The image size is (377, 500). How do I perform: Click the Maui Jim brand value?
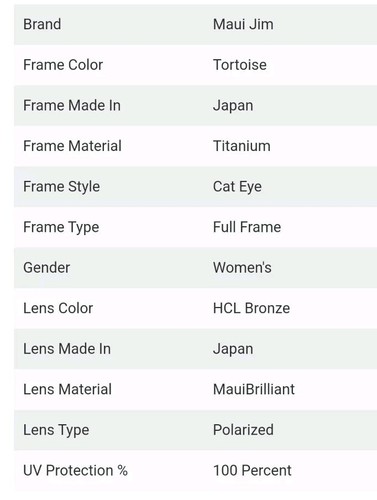pyautogui.click(x=243, y=24)
